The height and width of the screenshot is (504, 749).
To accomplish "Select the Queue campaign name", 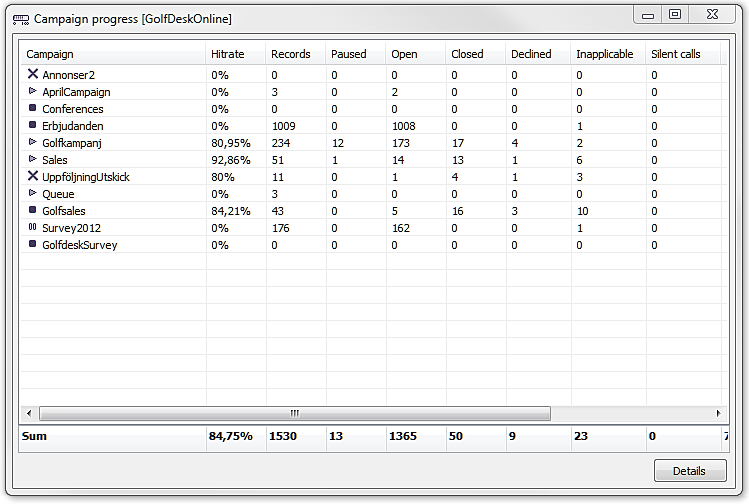I will point(58,194).
